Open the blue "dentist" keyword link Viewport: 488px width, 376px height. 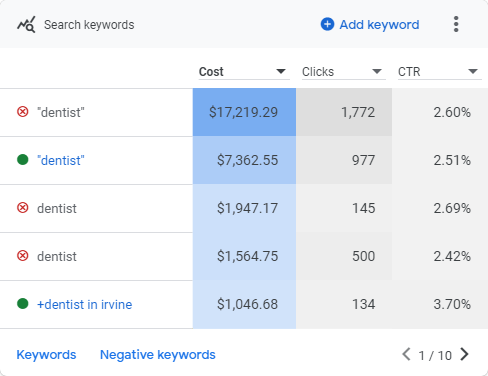pos(61,160)
